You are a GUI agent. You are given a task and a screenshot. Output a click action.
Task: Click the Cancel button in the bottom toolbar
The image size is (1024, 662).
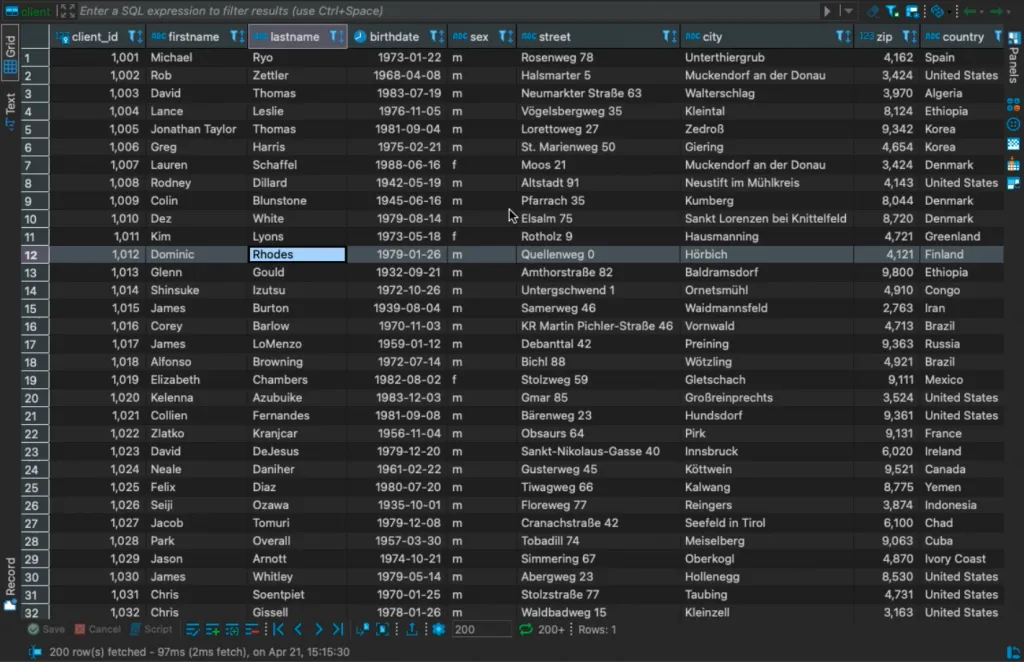(97, 629)
